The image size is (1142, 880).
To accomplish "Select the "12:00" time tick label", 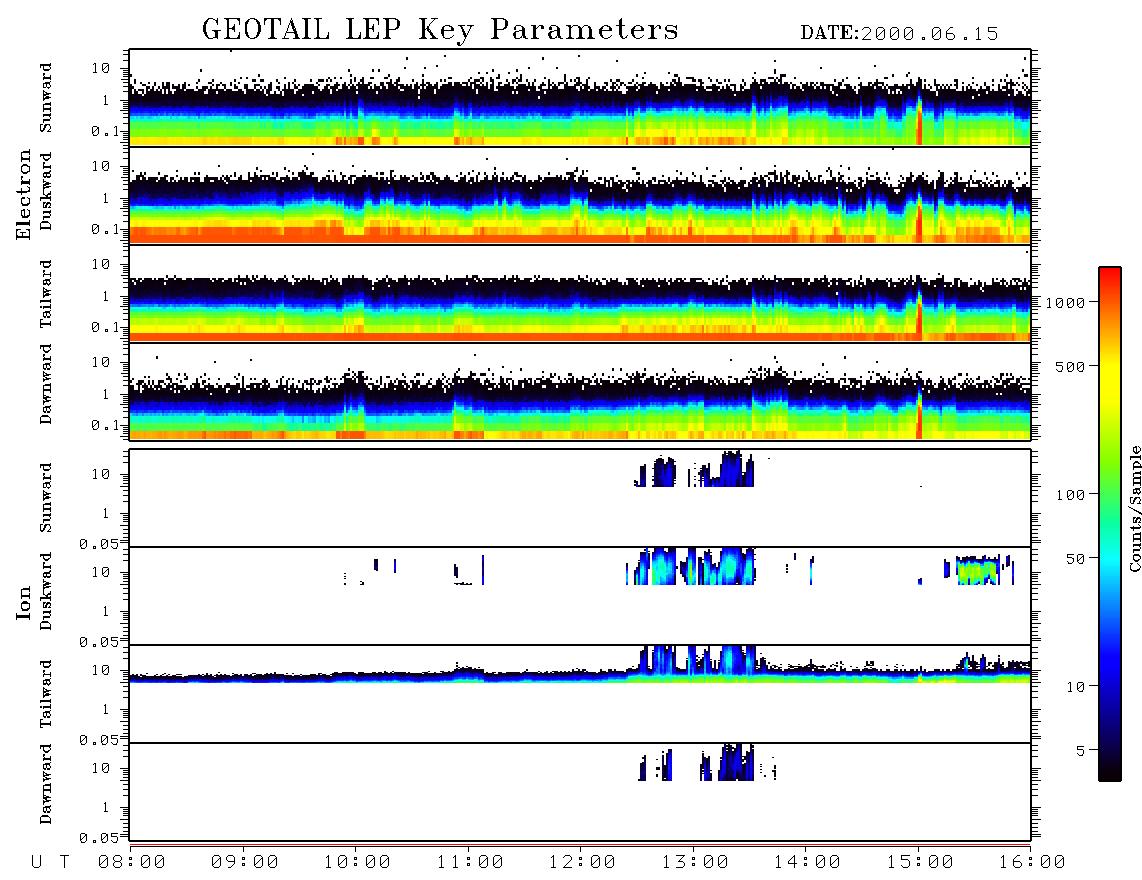I will (583, 863).
